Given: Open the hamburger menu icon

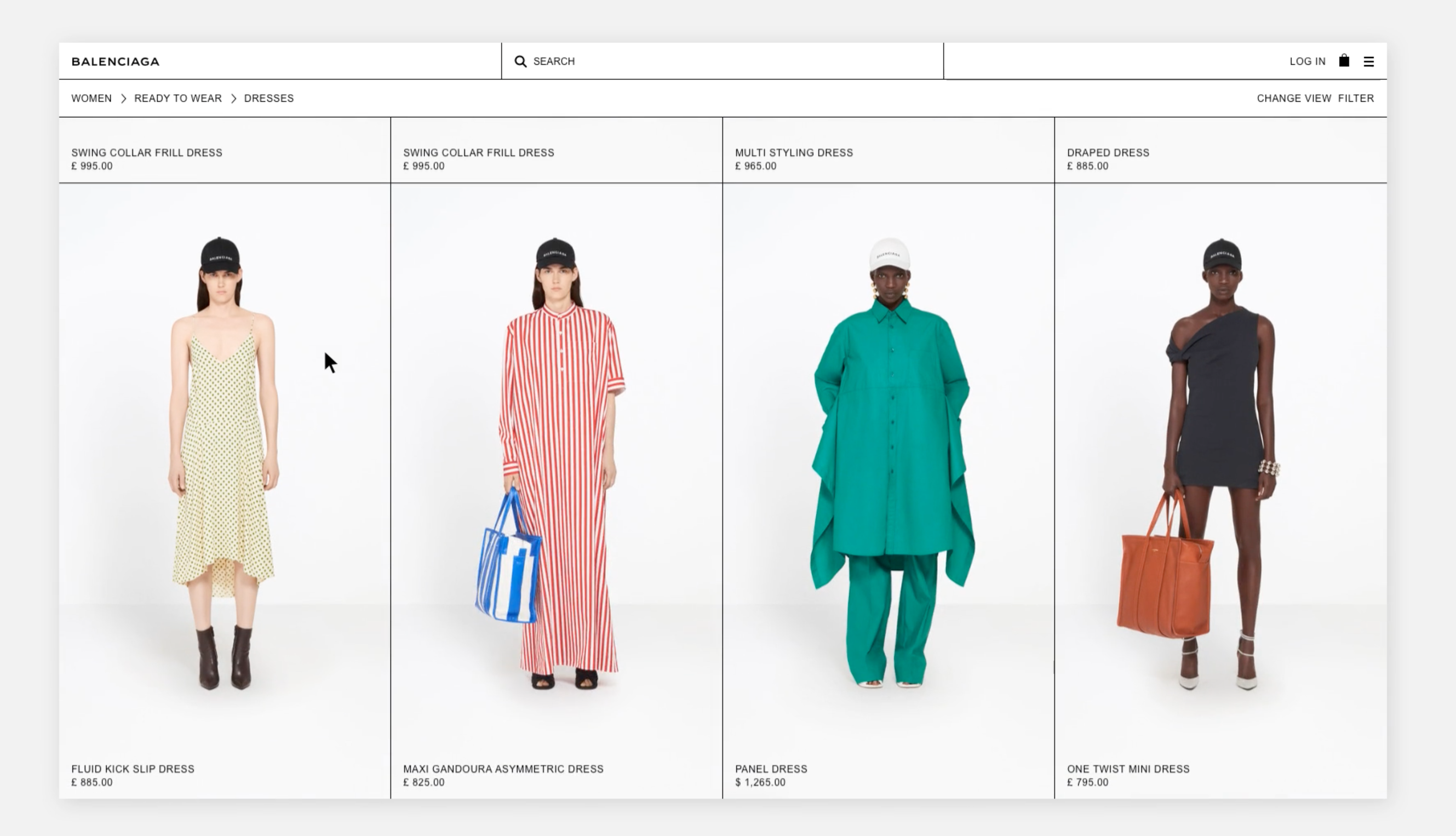Looking at the screenshot, I should (1369, 61).
